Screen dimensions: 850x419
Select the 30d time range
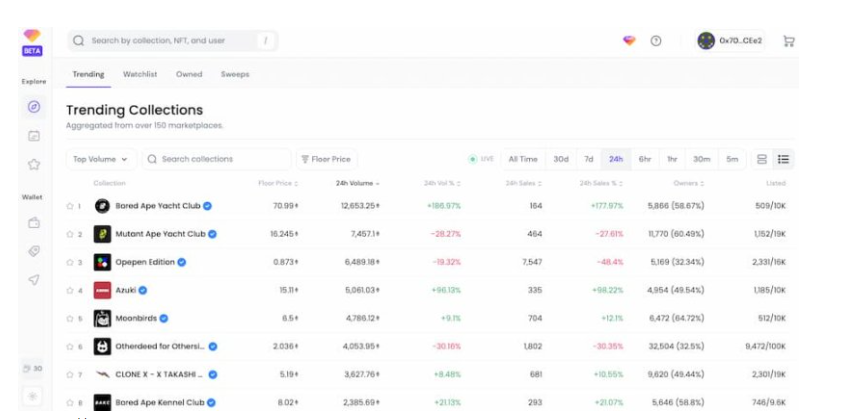pyautogui.click(x=561, y=159)
